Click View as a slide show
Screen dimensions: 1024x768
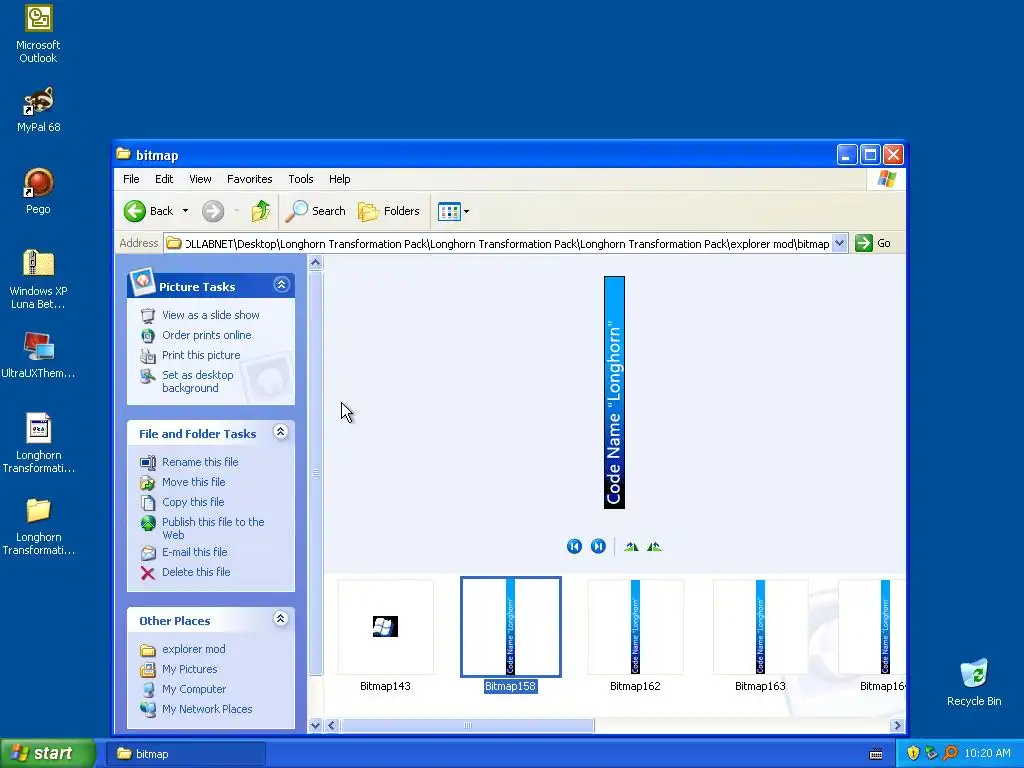[x=210, y=315]
